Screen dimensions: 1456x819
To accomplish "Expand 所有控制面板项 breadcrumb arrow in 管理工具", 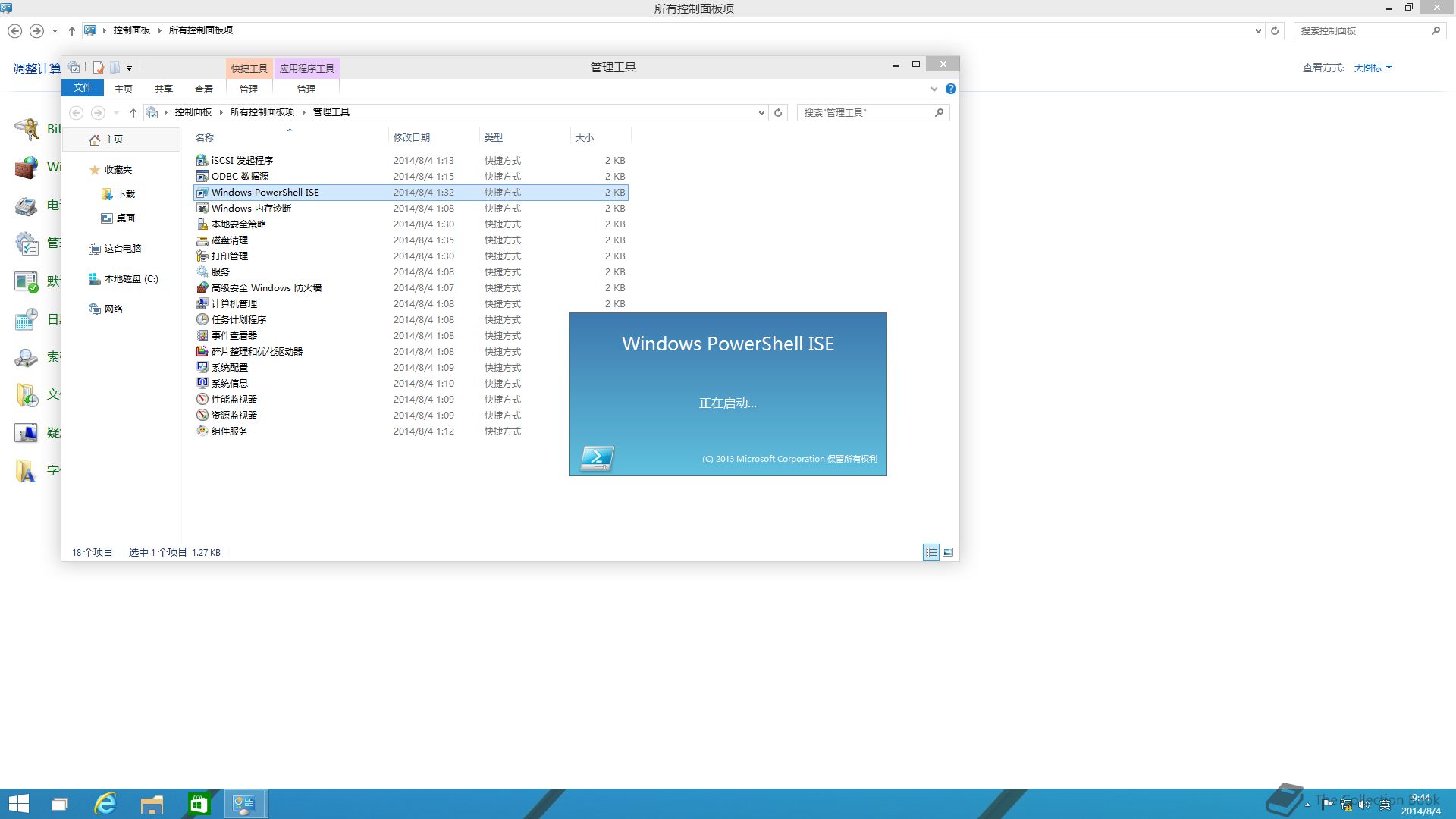I will (304, 112).
